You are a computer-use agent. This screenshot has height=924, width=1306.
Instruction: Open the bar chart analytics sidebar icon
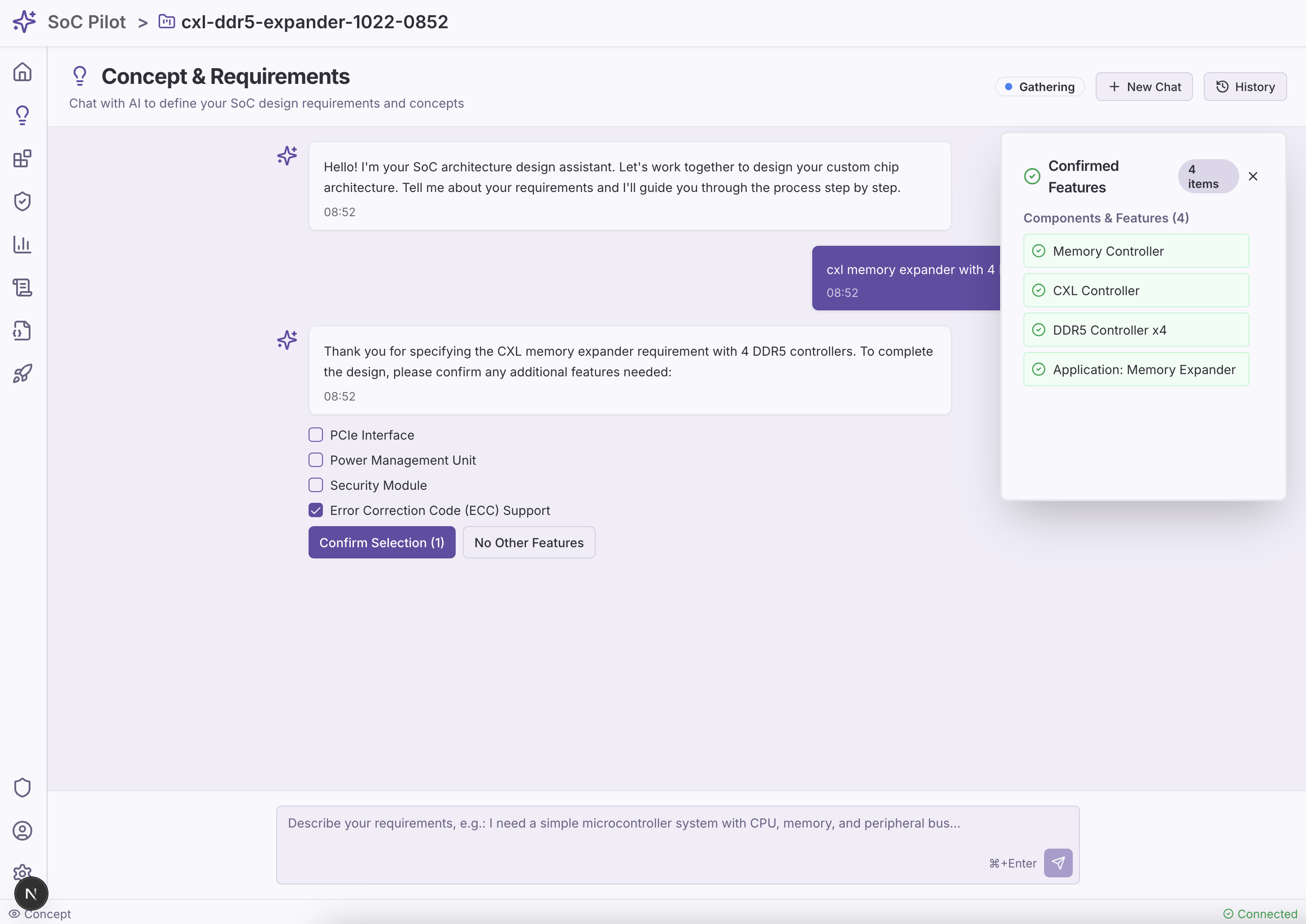(x=22, y=244)
